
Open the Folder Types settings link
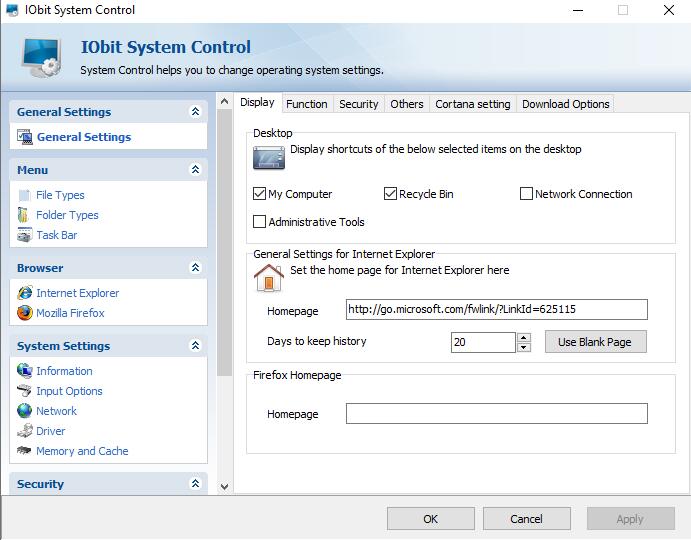tap(67, 215)
